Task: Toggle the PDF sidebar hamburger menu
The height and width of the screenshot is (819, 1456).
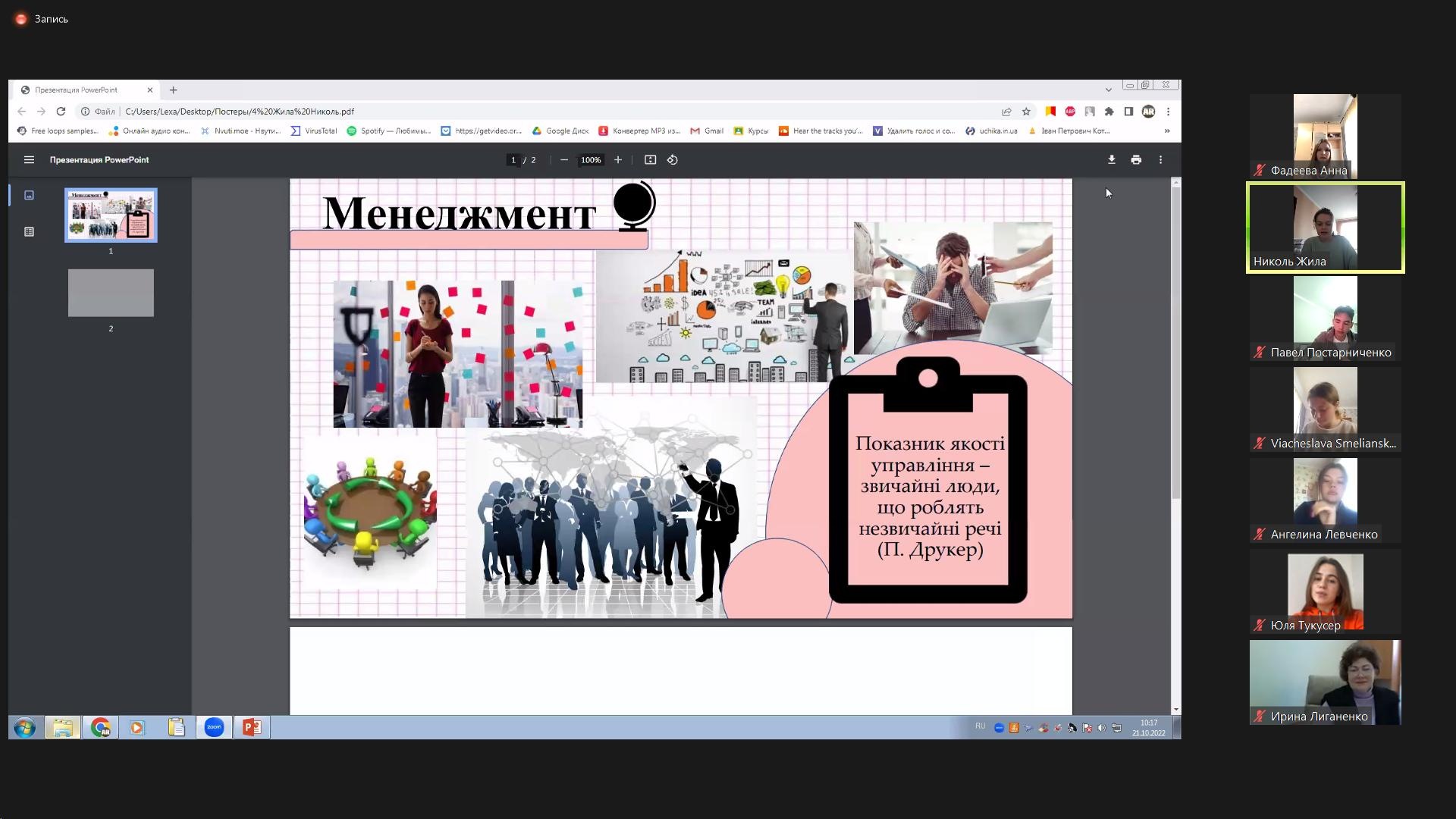Action: pos(29,160)
